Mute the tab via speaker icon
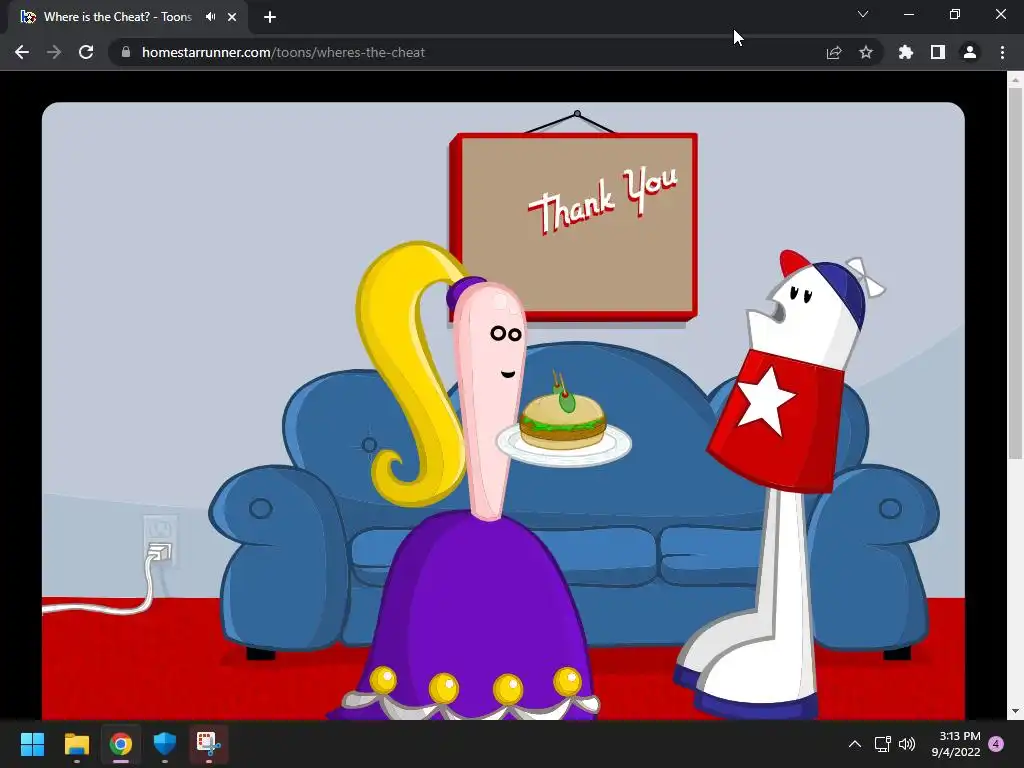Image resolution: width=1024 pixels, height=768 pixels. [210, 17]
